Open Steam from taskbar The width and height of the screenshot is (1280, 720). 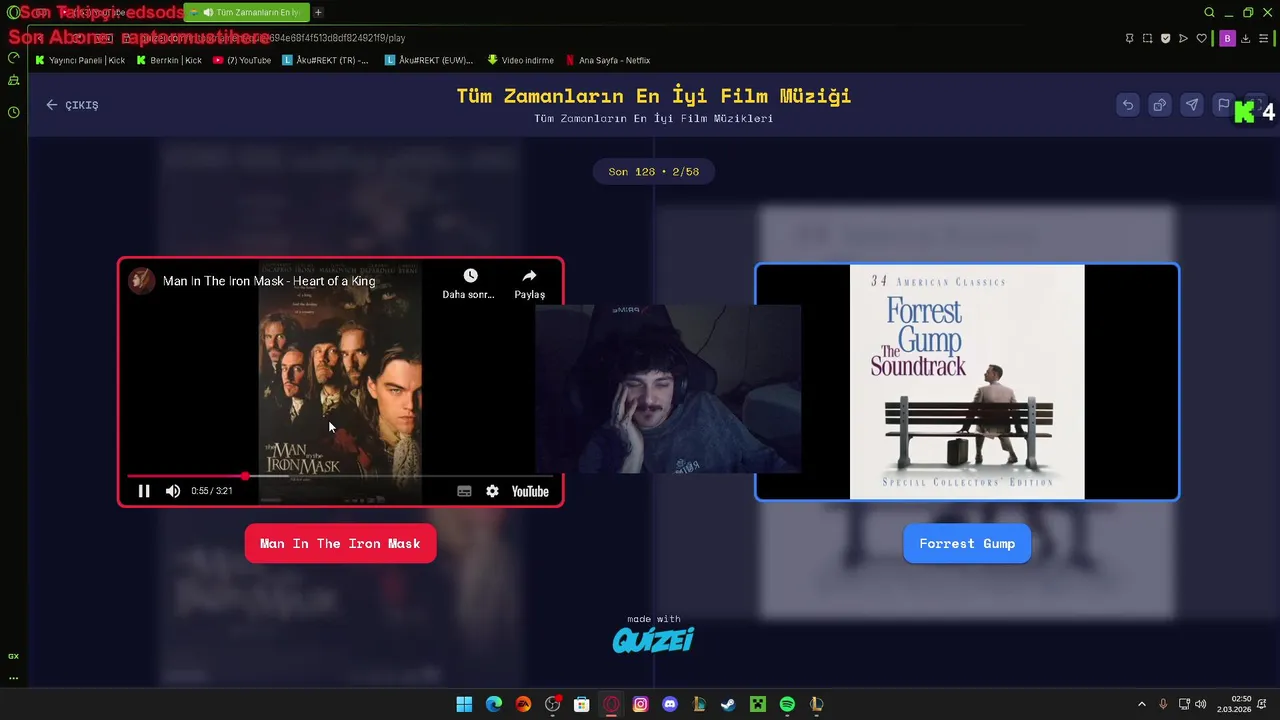pyautogui.click(x=728, y=704)
